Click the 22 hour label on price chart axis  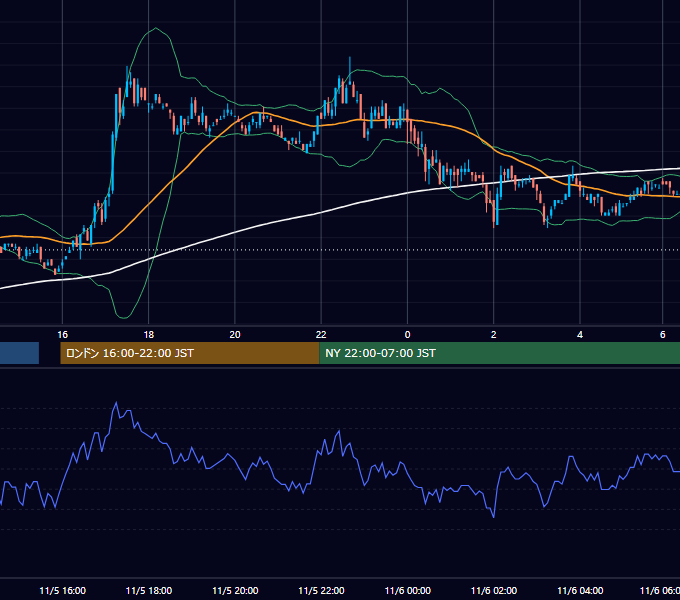tap(321, 335)
